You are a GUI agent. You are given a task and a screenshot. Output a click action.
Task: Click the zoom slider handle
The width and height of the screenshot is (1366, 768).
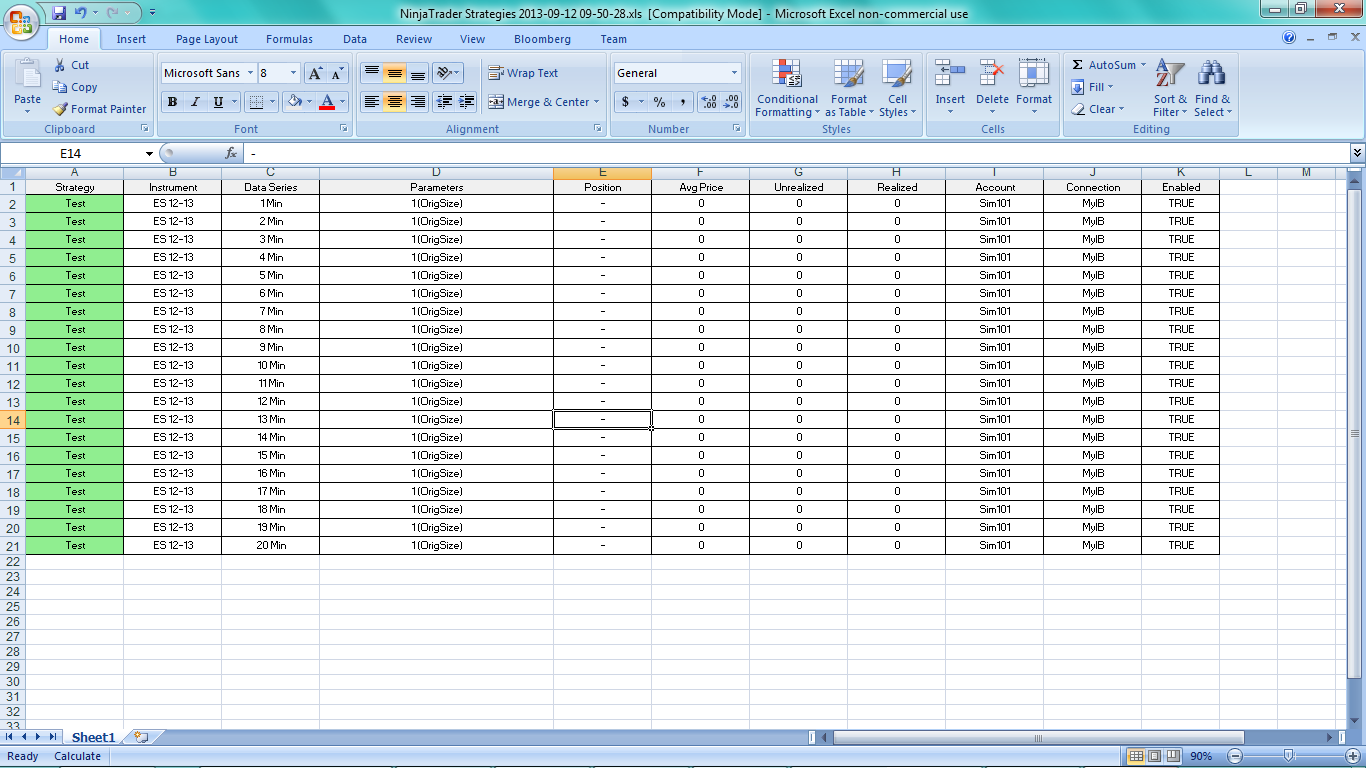coord(1288,756)
